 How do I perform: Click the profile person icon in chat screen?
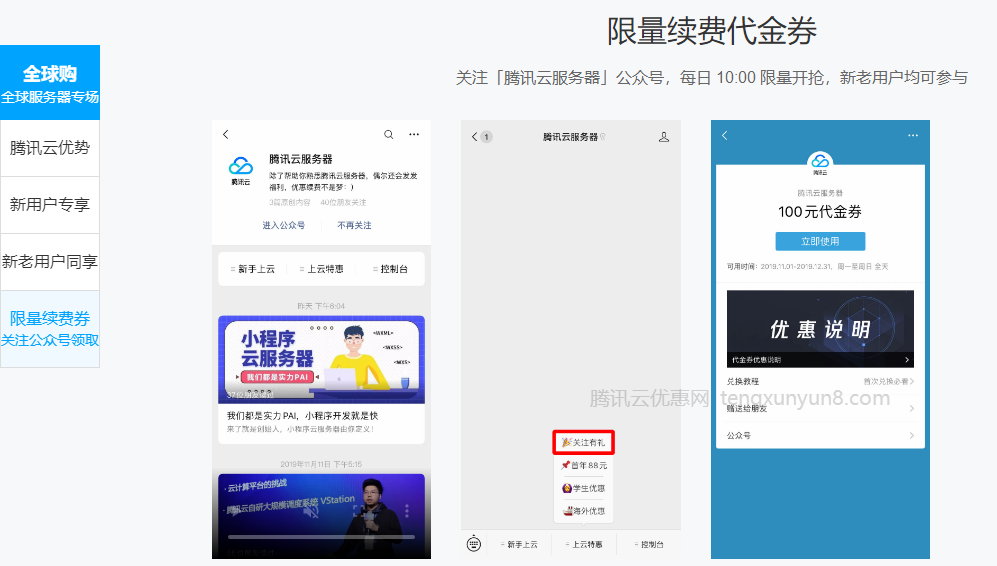tap(664, 137)
